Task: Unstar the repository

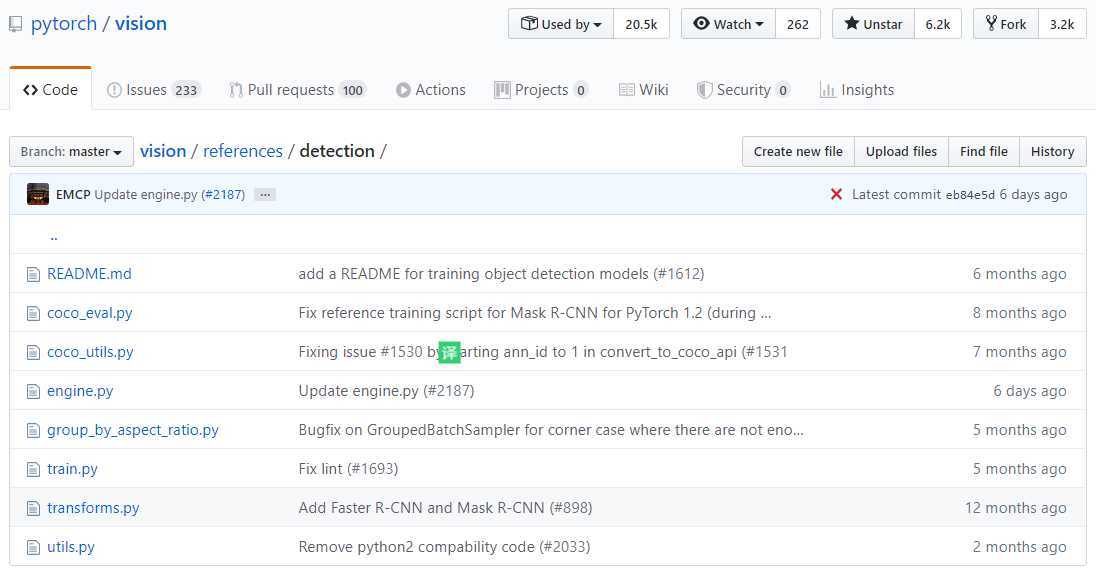Action: click(873, 24)
